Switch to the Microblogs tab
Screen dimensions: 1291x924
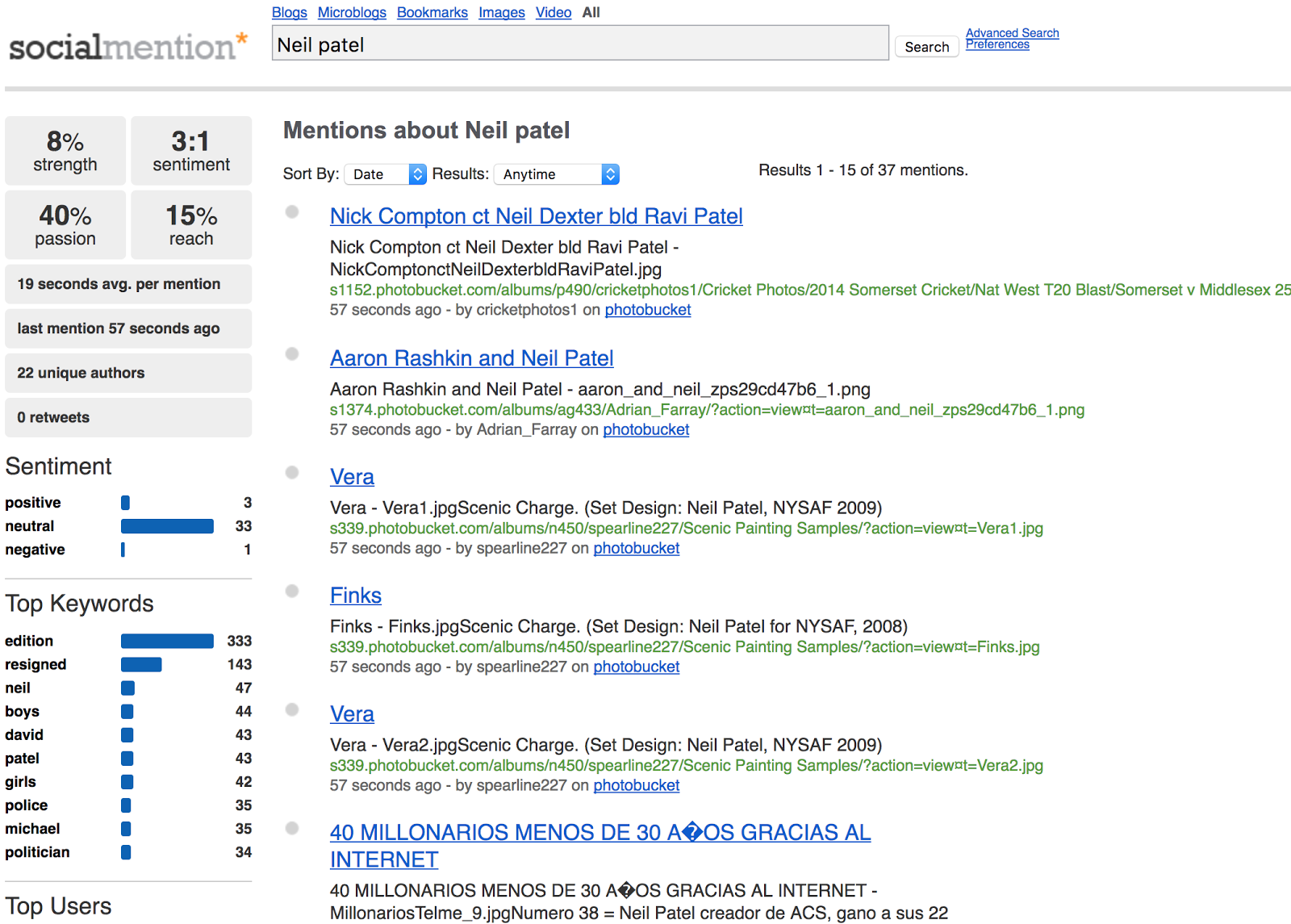point(352,12)
